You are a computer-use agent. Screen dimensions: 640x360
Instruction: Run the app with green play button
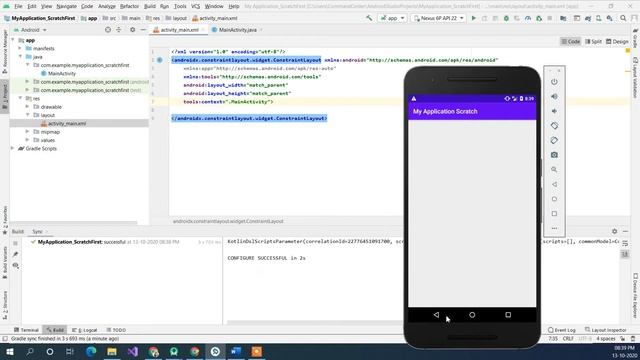click(x=473, y=18)
